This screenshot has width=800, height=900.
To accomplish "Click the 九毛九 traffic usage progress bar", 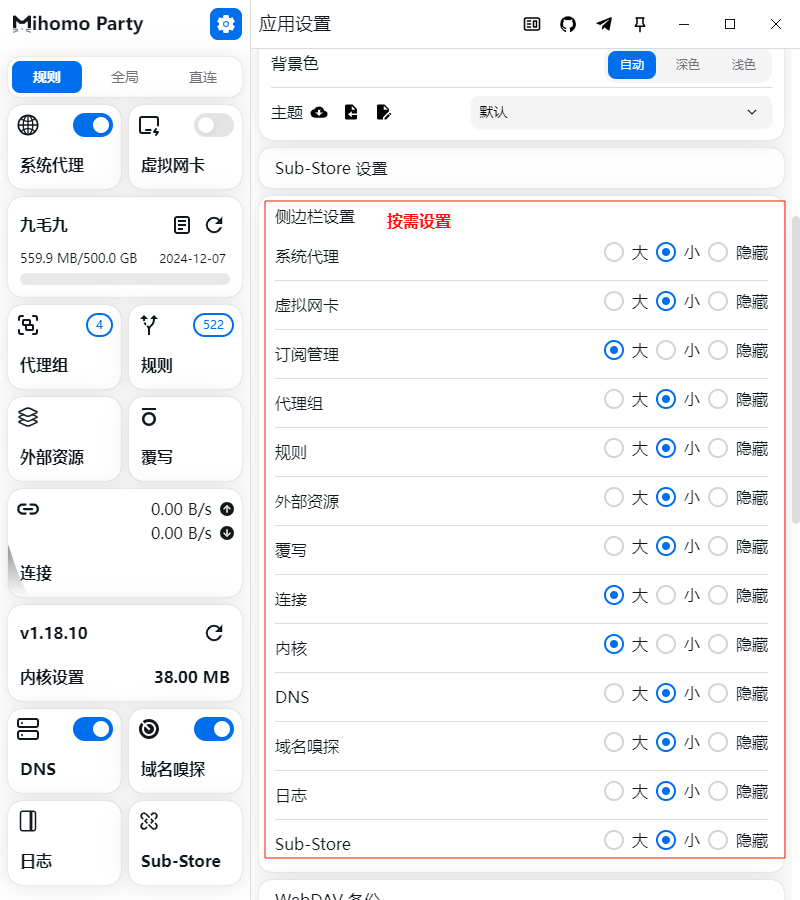I will (125, 279).
